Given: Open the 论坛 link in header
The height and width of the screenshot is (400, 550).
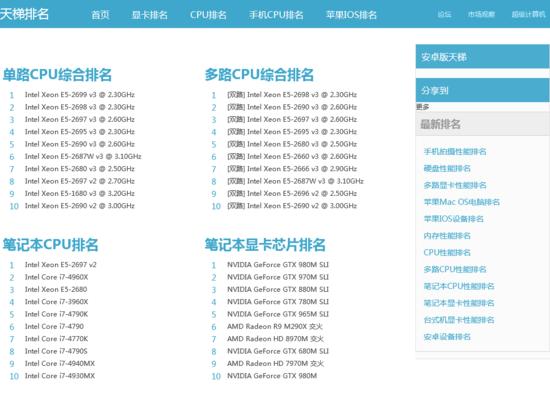Looking at the screenshot, I should (x=444, y=14).
